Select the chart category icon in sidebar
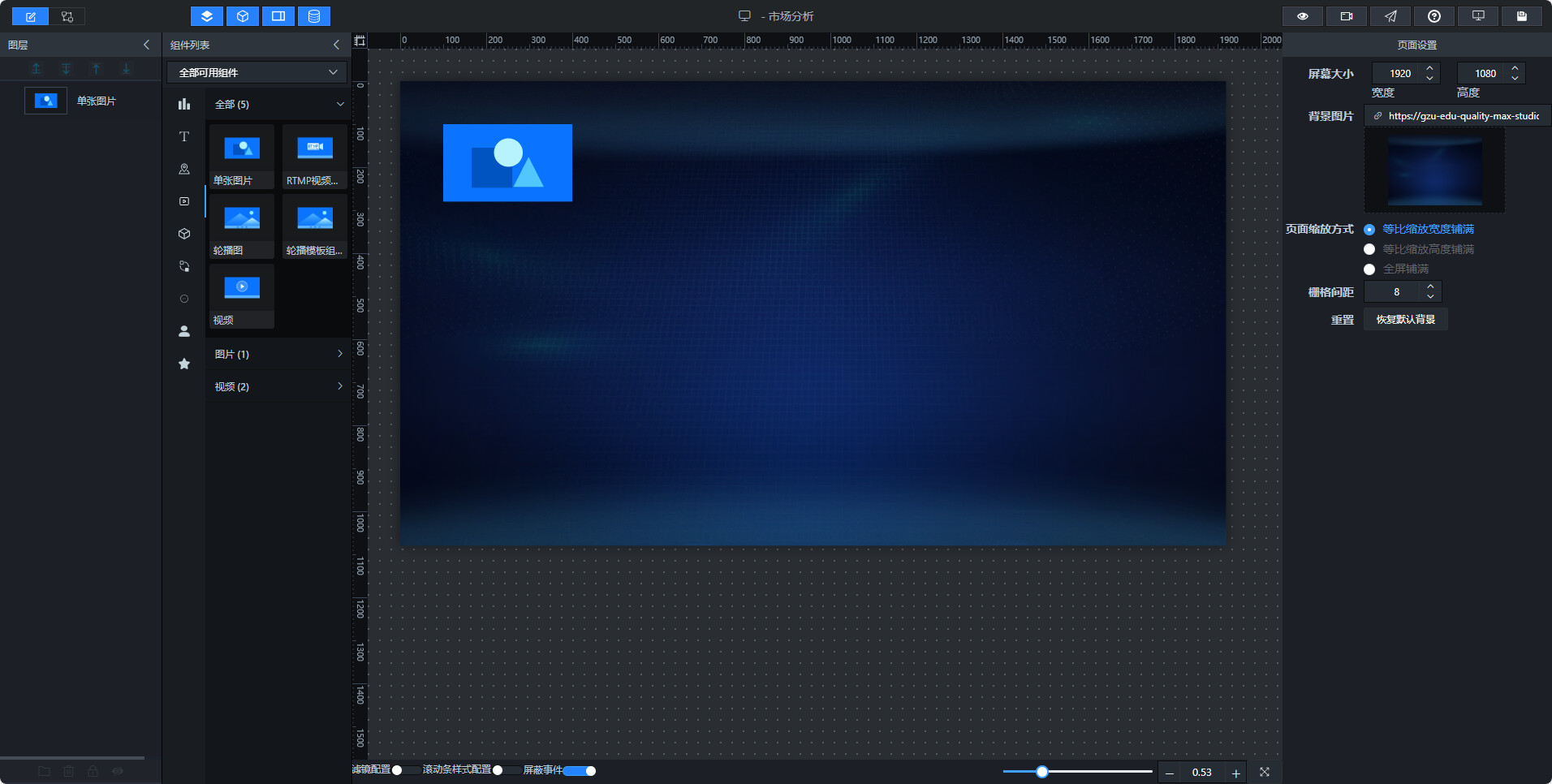 184,104
